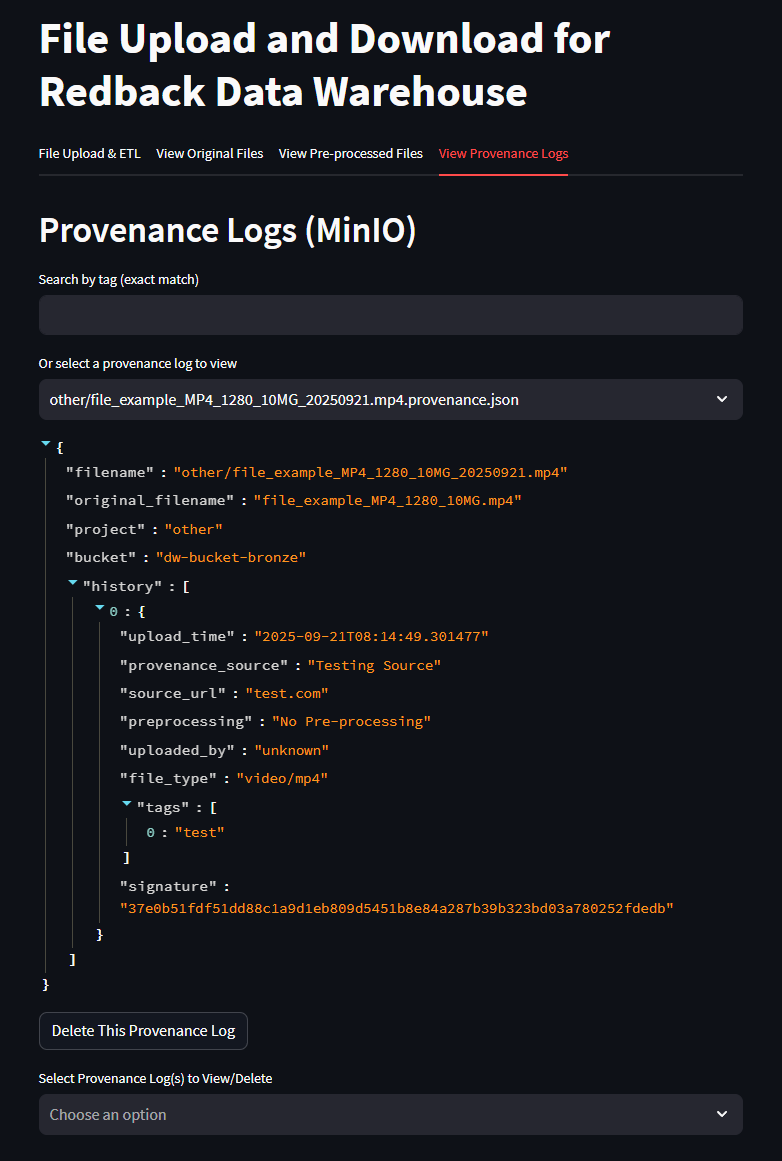Collapse history entry 0 object
Screen dimensions: 782x1161
pyautogui.click(x=100, y=608)
